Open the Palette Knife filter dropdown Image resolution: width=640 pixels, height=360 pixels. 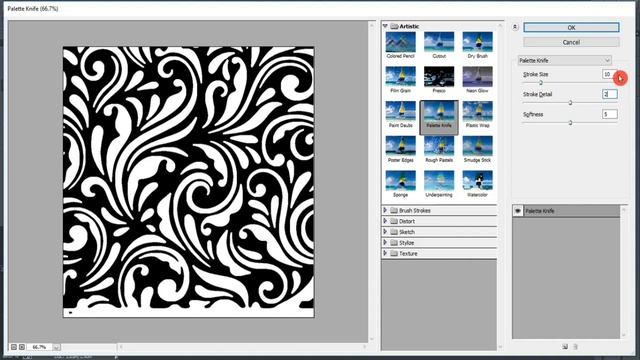564,60
